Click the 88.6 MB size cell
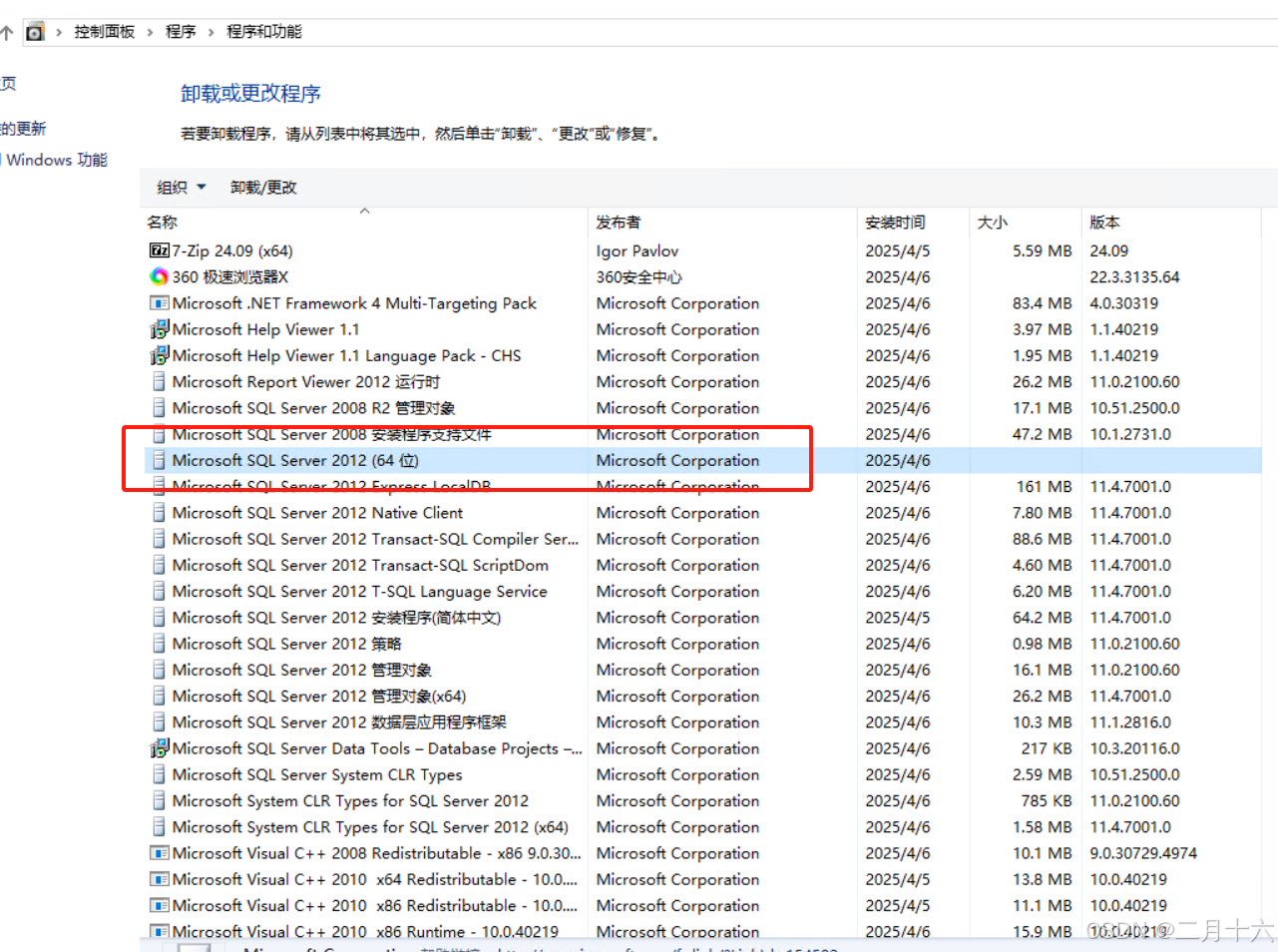This screenshot has height=952, width=1278. [1043, 539]
